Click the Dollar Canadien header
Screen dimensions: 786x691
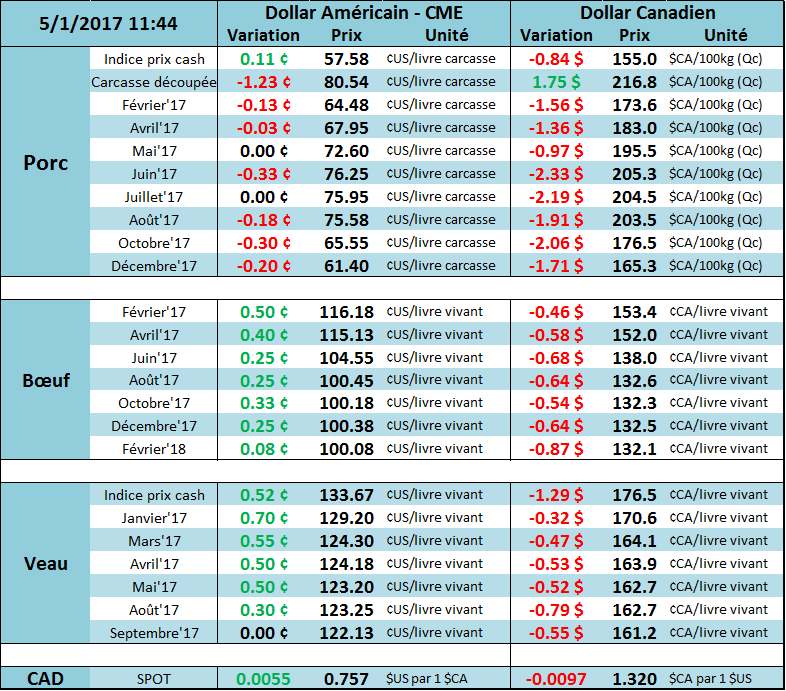(x=647, y=13)
